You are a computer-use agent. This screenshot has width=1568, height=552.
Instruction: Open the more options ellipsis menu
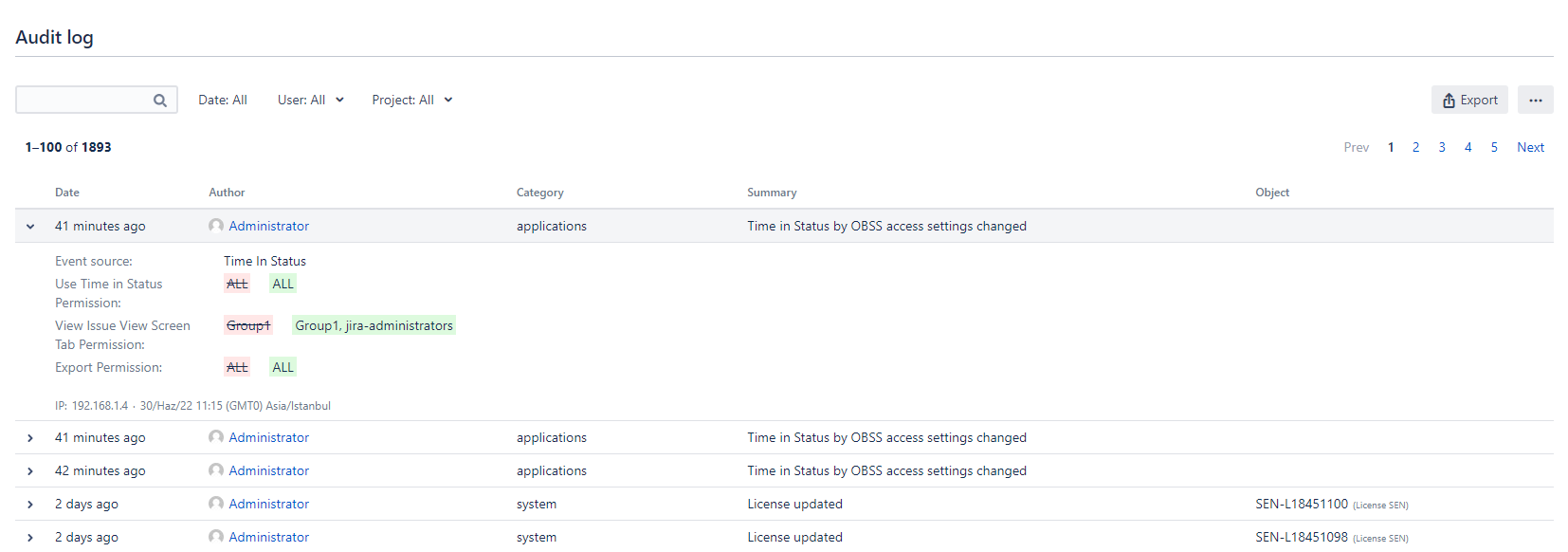pos(1535,100)
